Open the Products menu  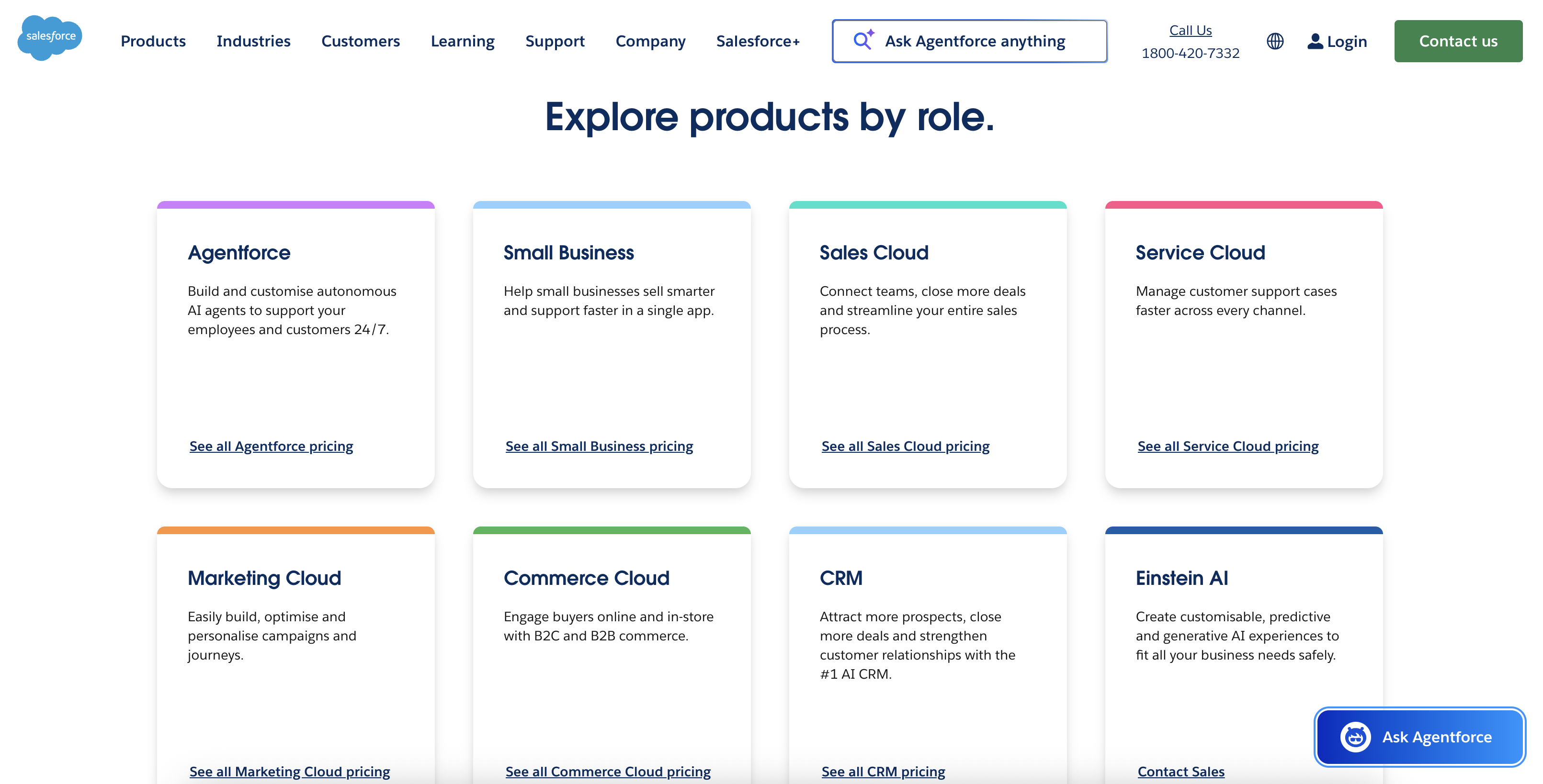[153, 41]
